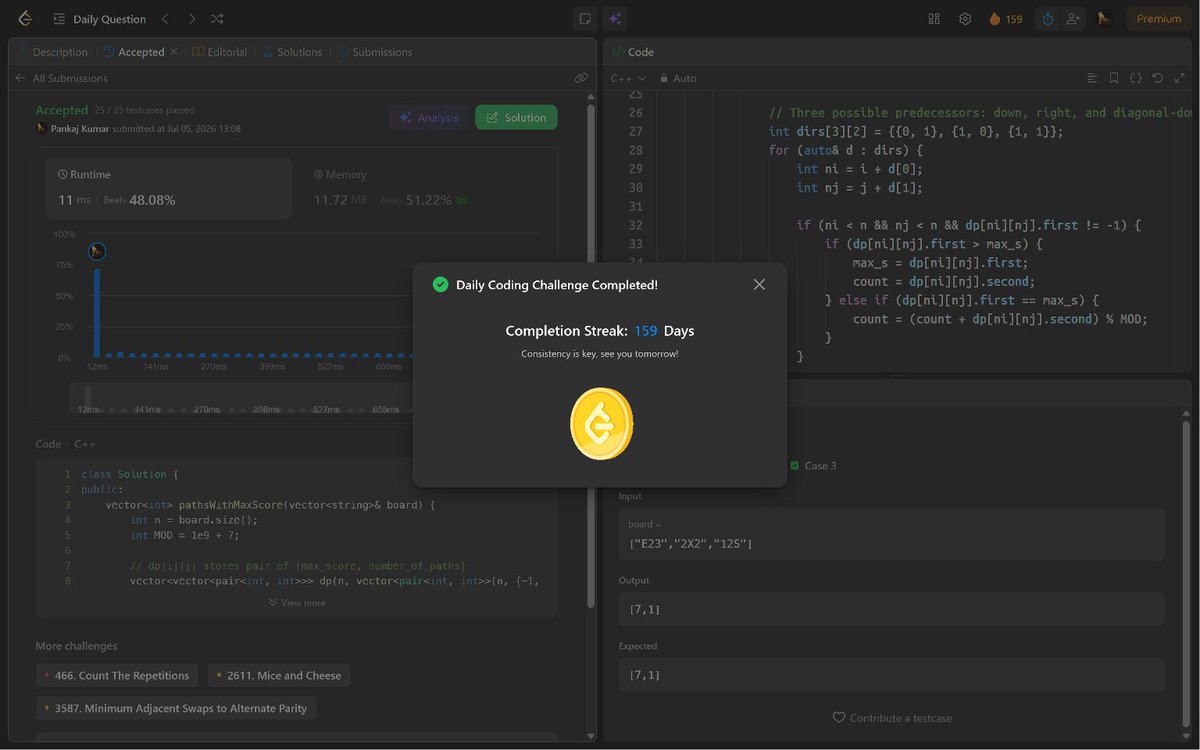Shuffle to a random question
Screen dimensions: 1200x750
(217, 19)
